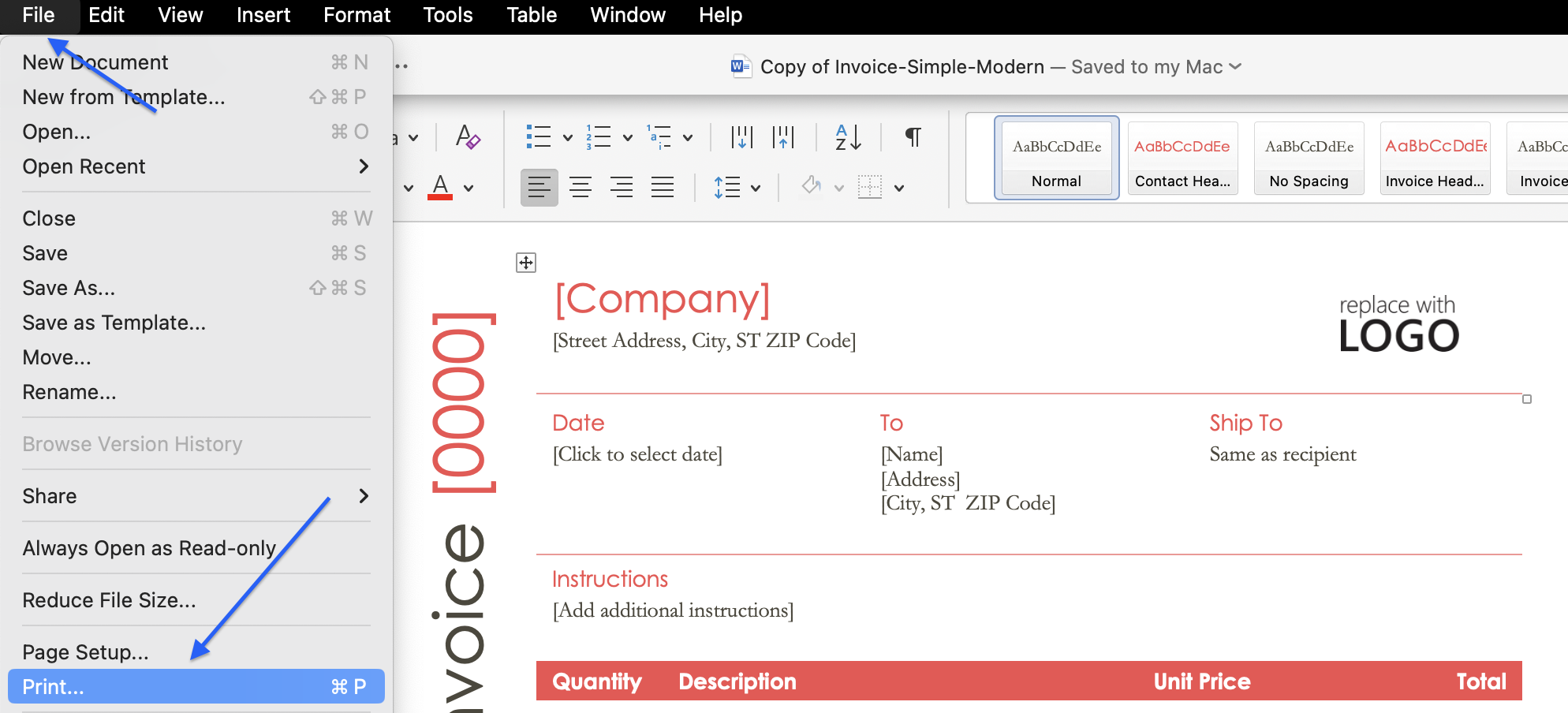Image resolution: width=1568 pixels, height=713 pixels.
Task: Click the Clear All Formatting icon
Action: pos(468,137)
